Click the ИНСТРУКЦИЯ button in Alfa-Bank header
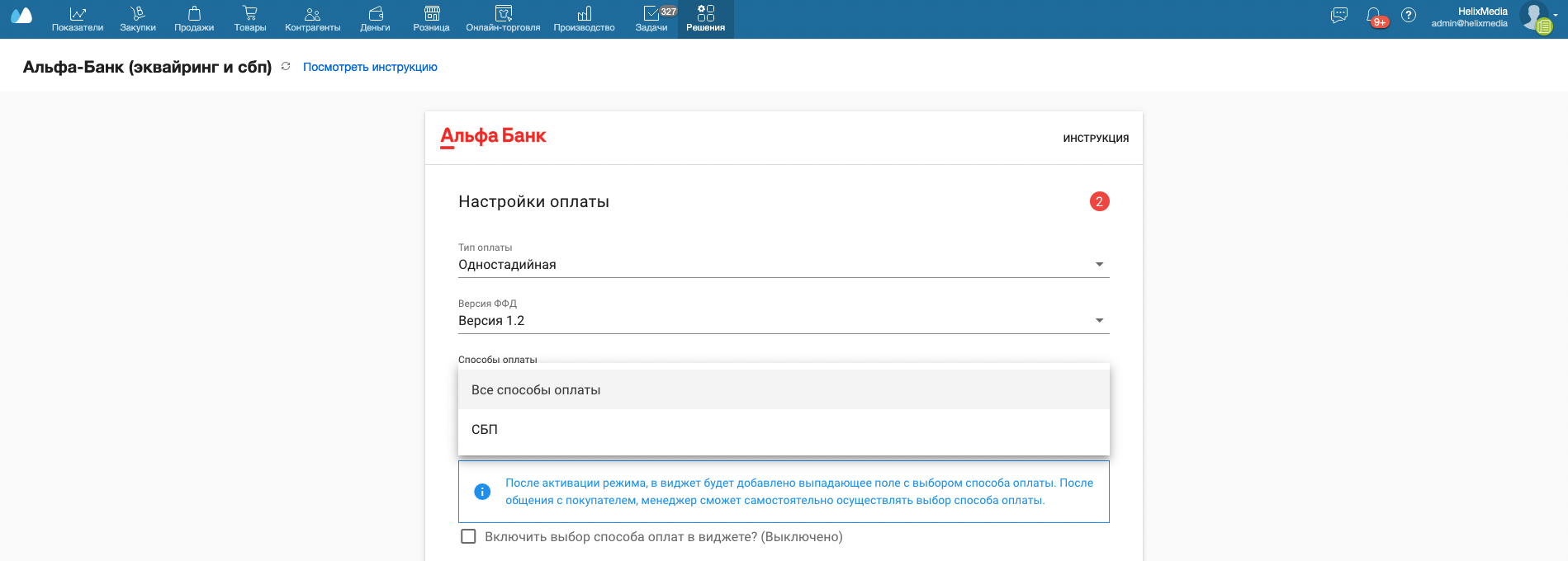The width and height of the screenshot is (1568, 561). [1096, 139]
